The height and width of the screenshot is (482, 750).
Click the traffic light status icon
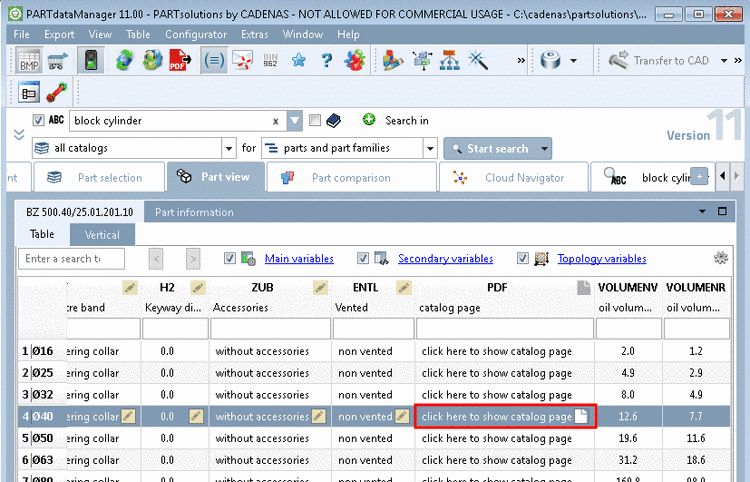(91, 61)
